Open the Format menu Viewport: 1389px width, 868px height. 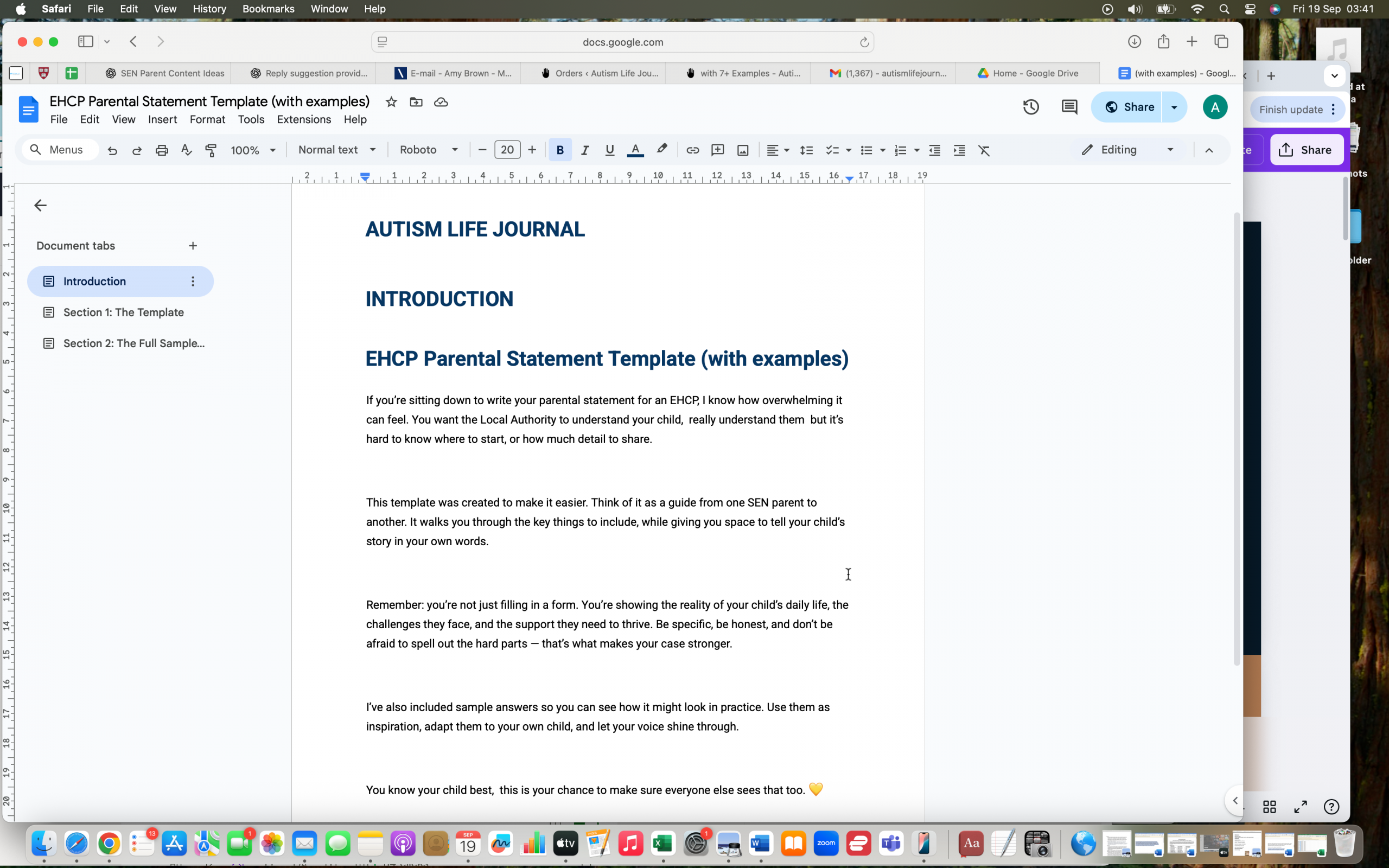(x=207, y=119)
